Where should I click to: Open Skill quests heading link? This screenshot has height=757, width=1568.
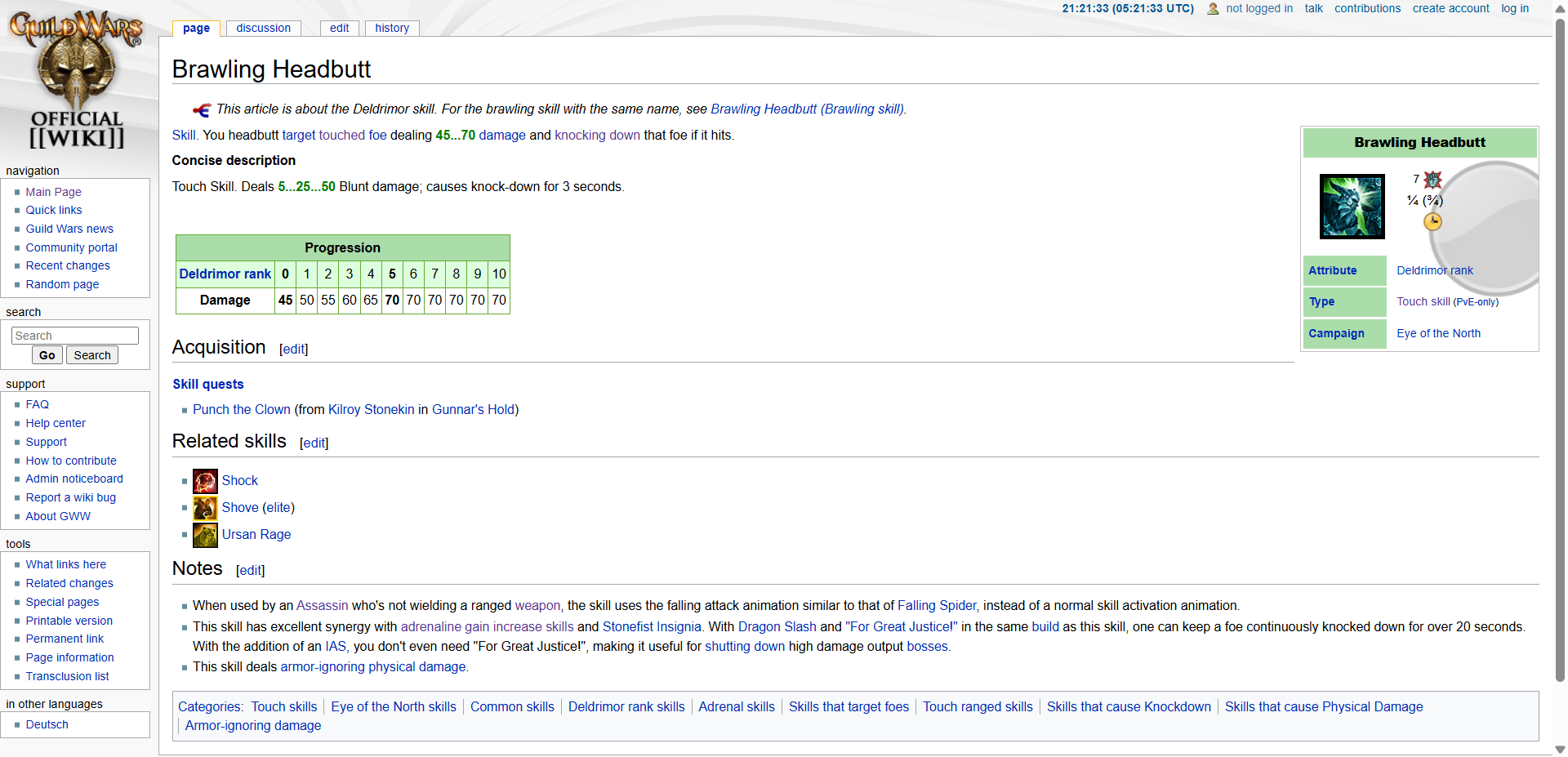[208, 385]
